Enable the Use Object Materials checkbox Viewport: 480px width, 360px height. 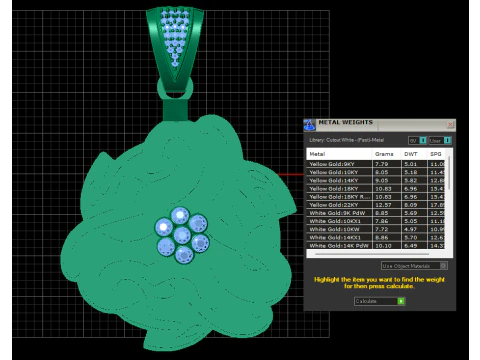tap(443, 266)
